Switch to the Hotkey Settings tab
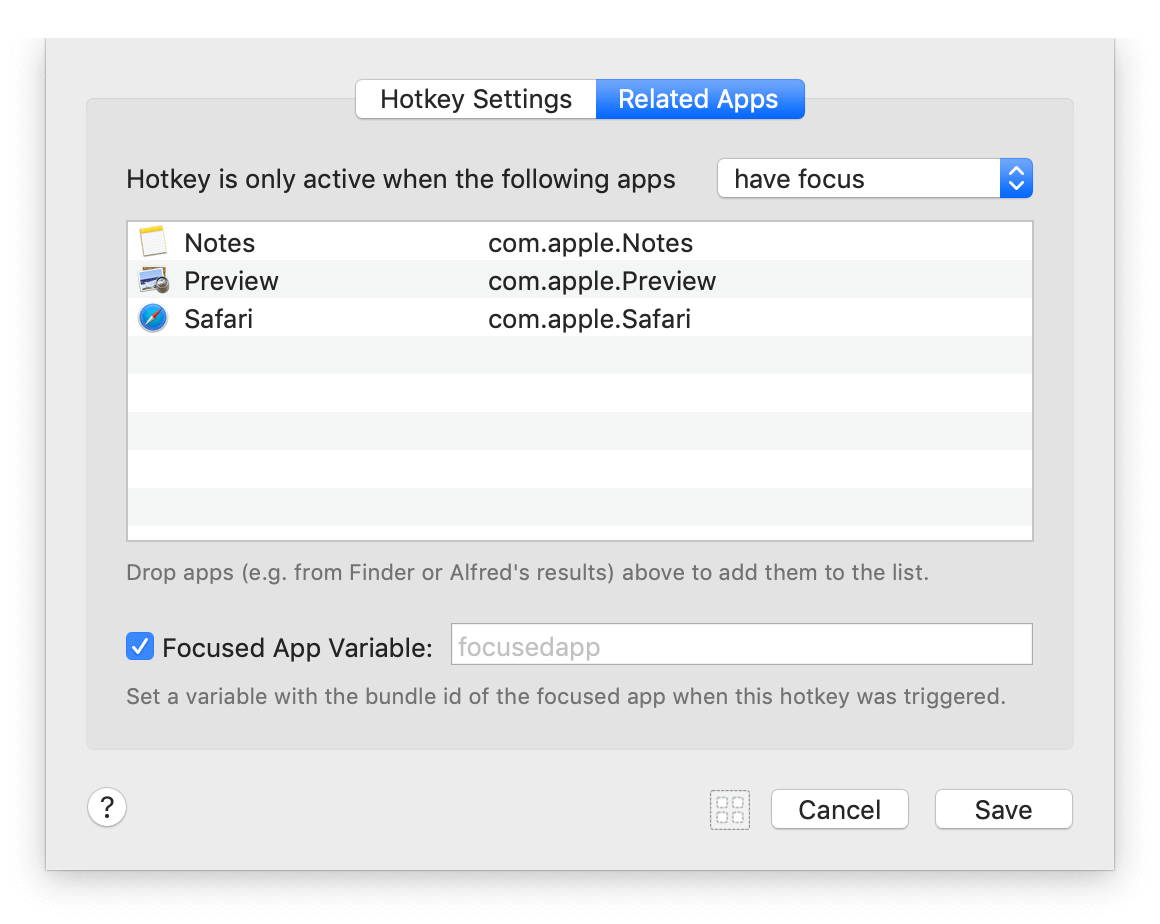The height and width of the screenshot is (924, 1160). click(475, 98)
